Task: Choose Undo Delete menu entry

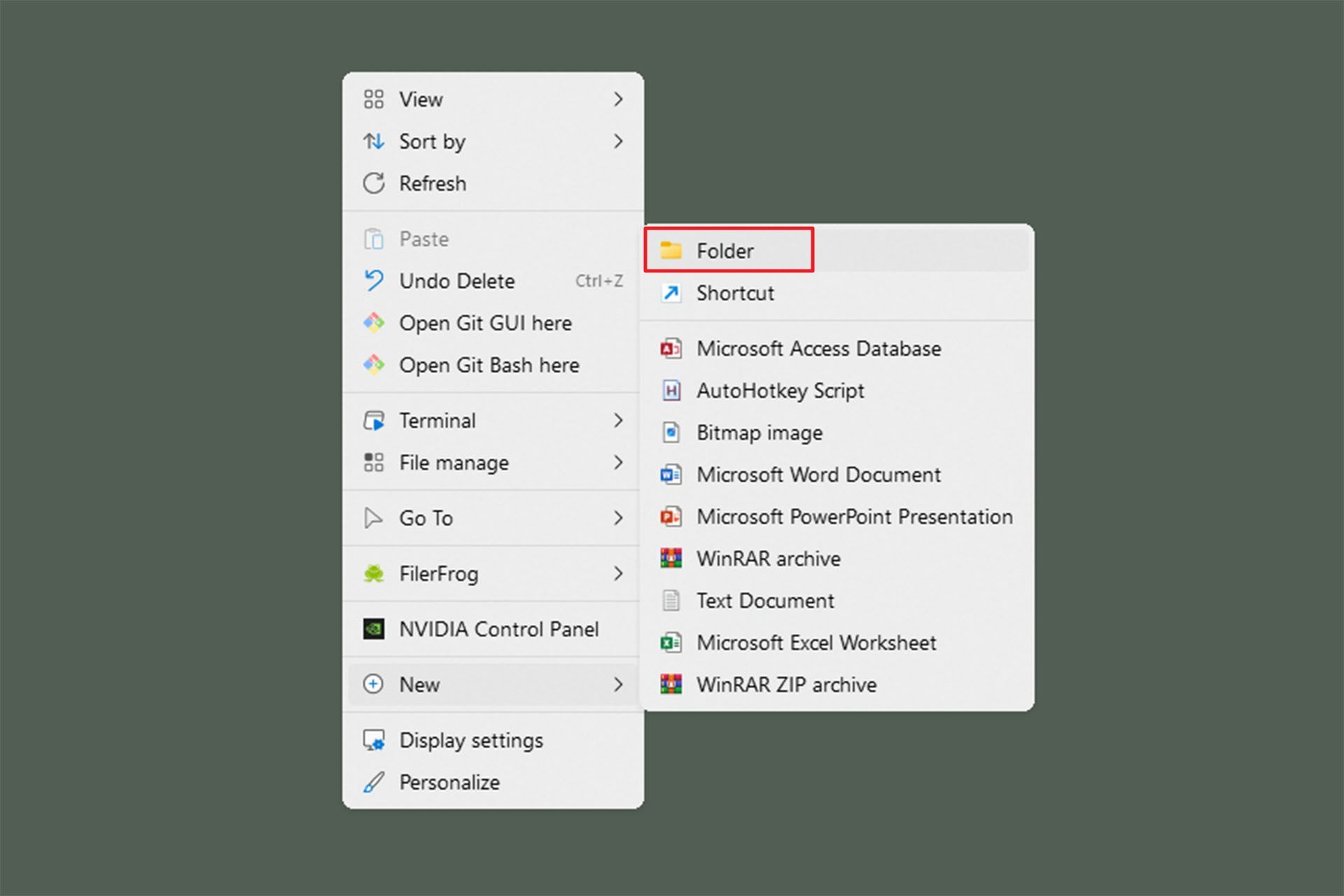Action: click(456, 281)
